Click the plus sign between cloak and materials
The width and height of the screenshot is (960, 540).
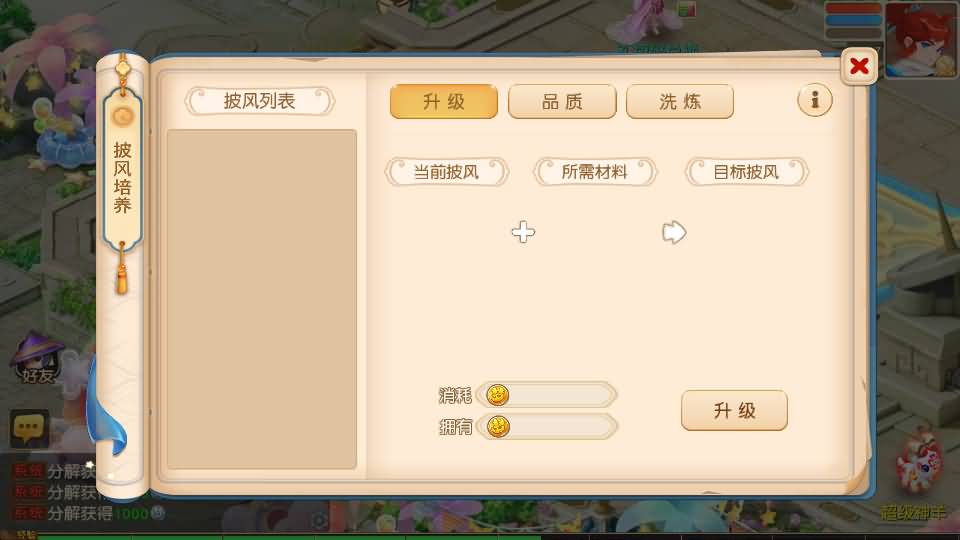[523, 232]
